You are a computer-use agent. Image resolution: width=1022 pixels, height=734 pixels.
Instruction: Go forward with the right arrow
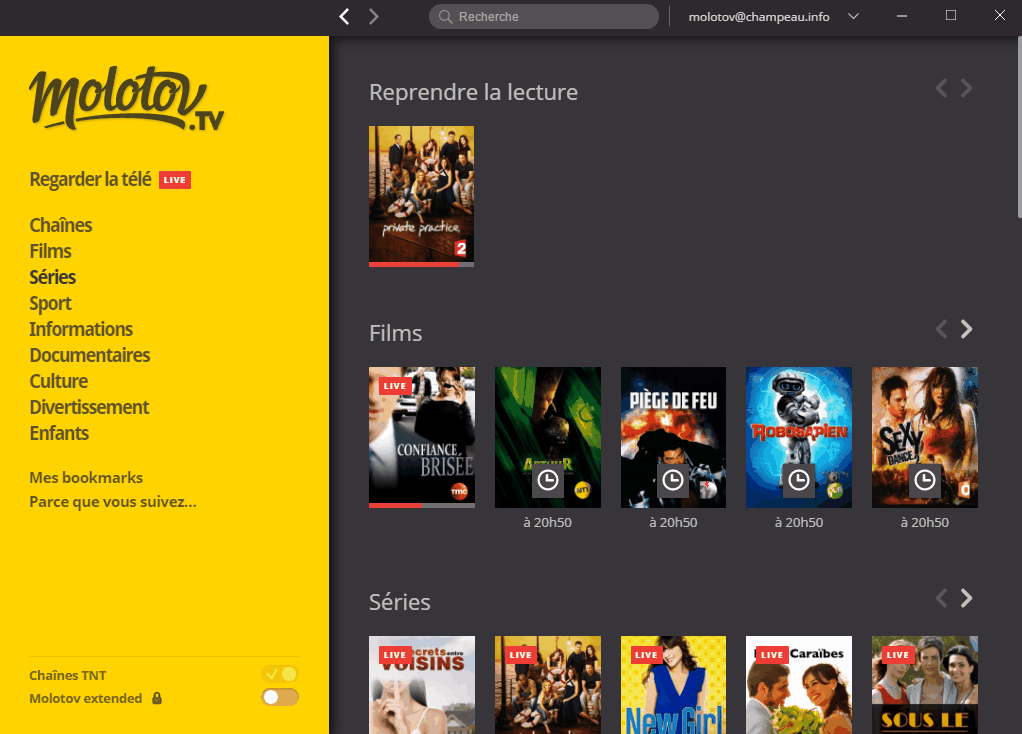pos(373,16)
